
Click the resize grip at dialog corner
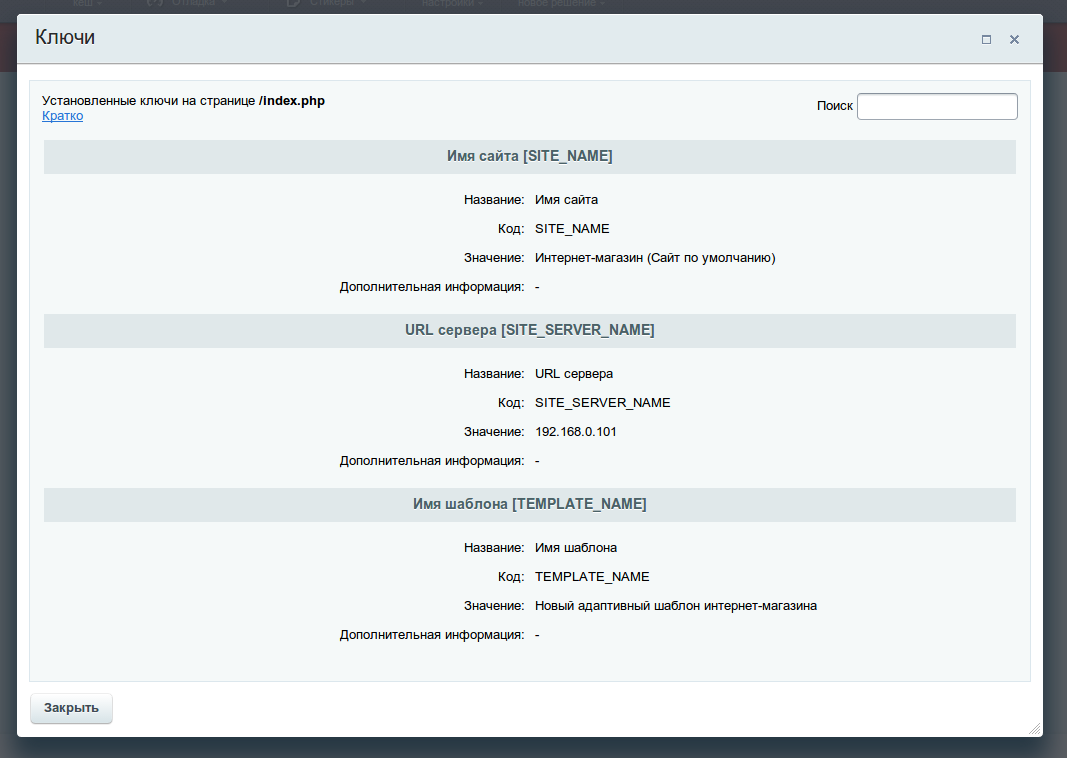pyautogui.click(x=1035, y=728)
